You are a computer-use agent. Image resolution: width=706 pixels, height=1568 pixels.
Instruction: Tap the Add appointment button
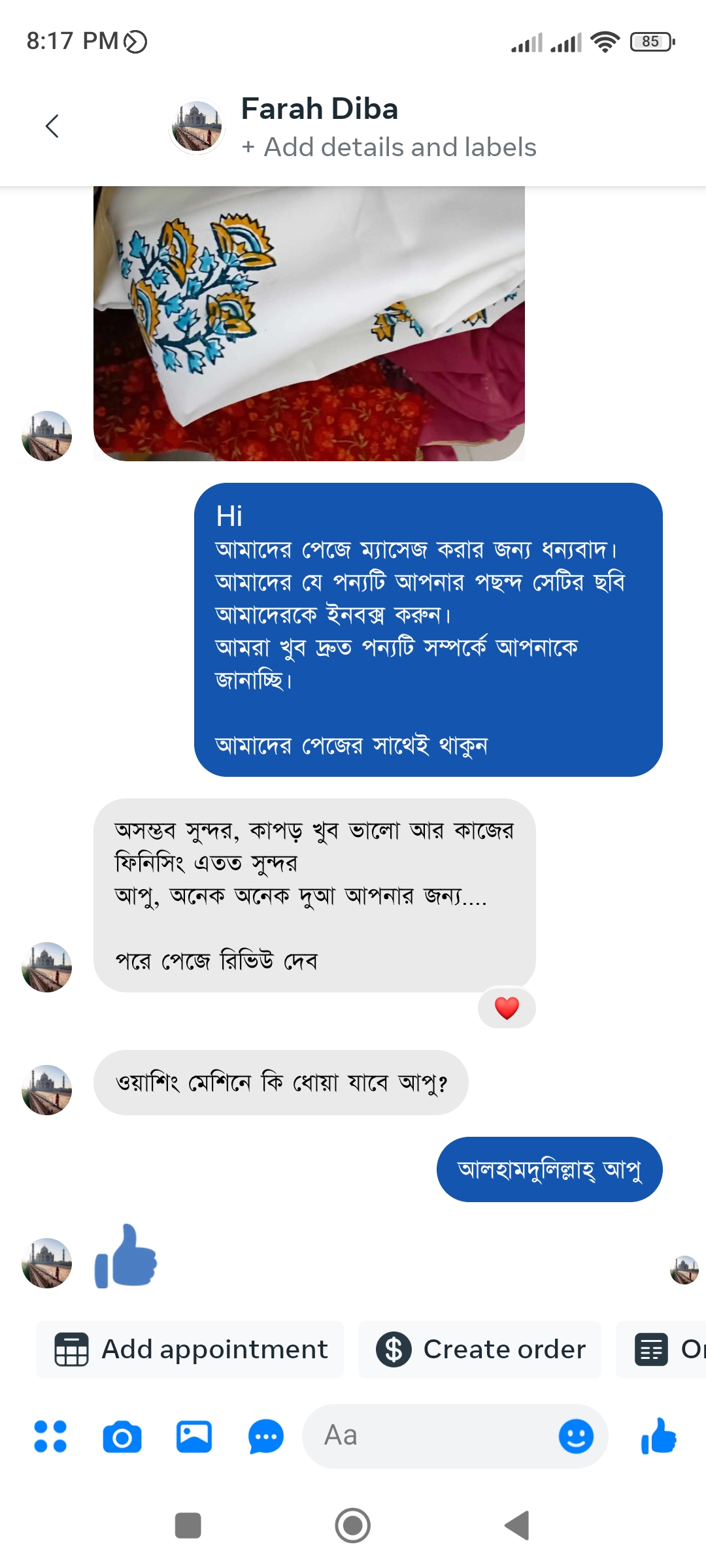coord(190,1349)
